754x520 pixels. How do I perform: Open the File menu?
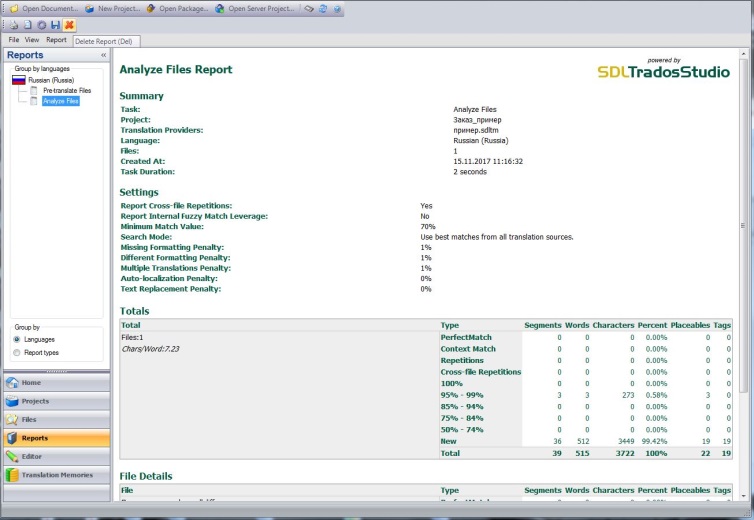14,40
